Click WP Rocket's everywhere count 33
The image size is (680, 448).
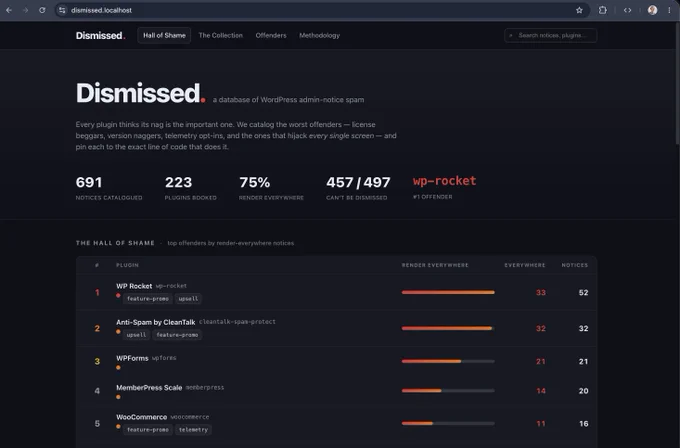[540, 293]
